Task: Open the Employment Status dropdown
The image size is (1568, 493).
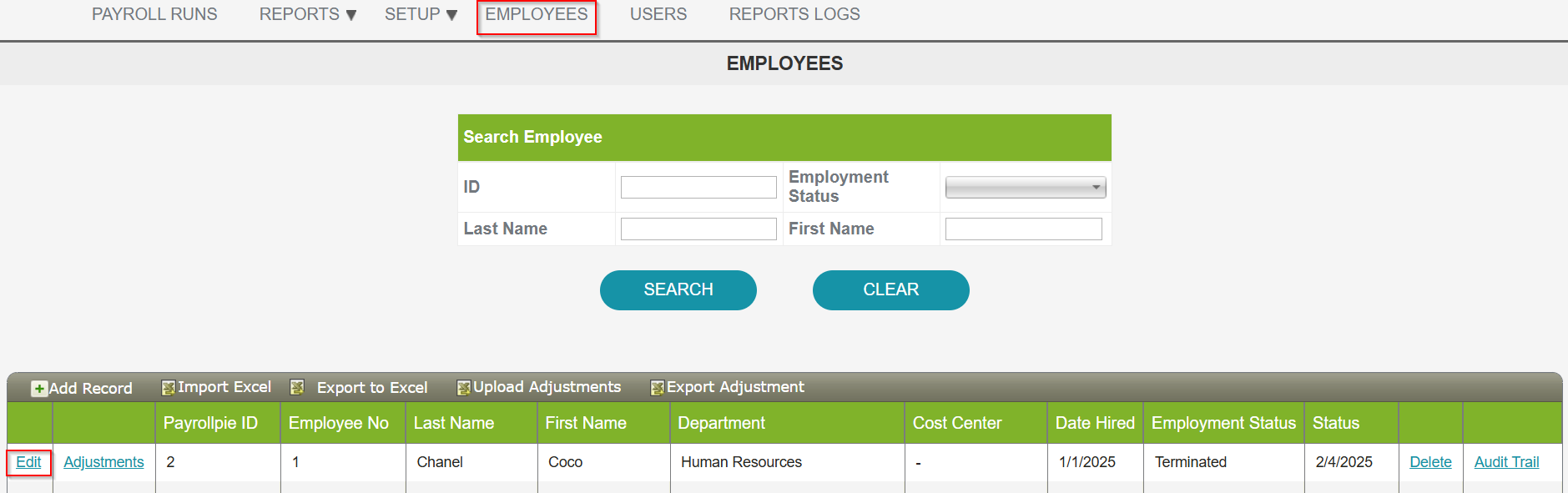Action: (1026, 187)
